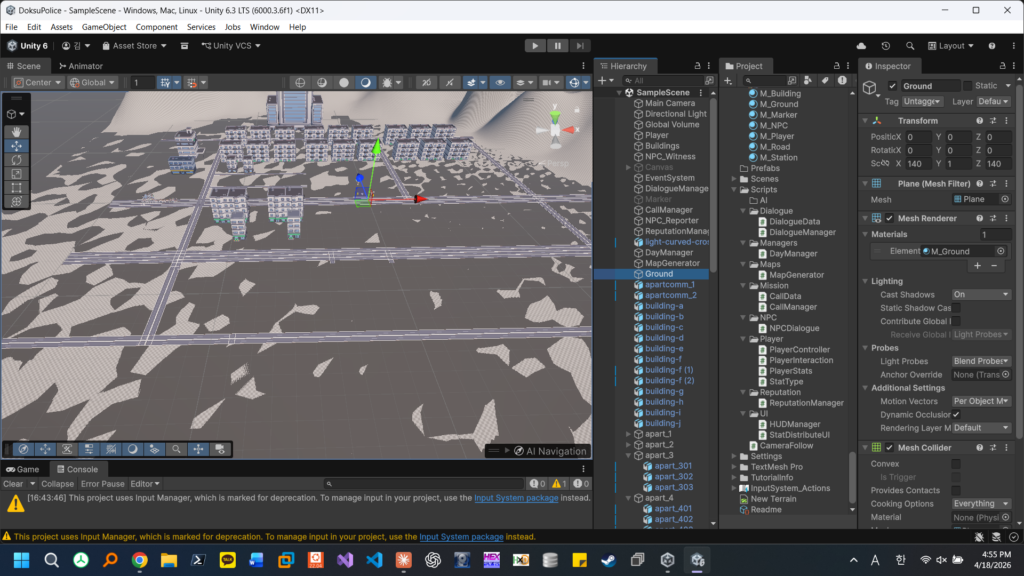Open Transform component help icon
This screenshot has height=576, width=1024.
click(980, 121)
